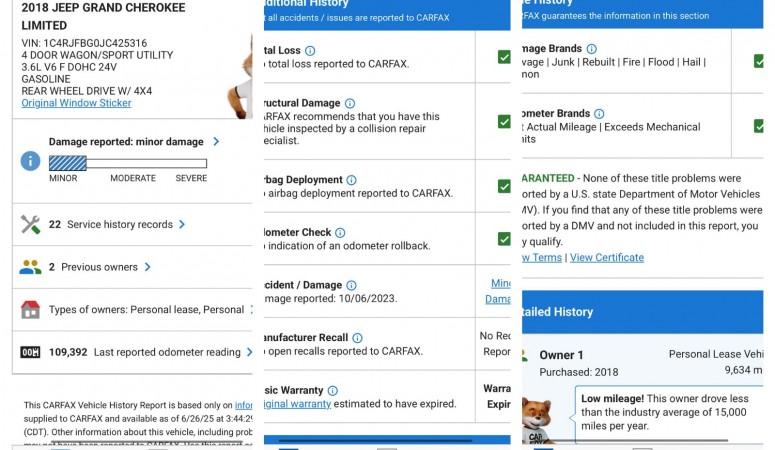Open the Total Loss info icon
Viewport: 775px width, 450px height.
[310, 51]
